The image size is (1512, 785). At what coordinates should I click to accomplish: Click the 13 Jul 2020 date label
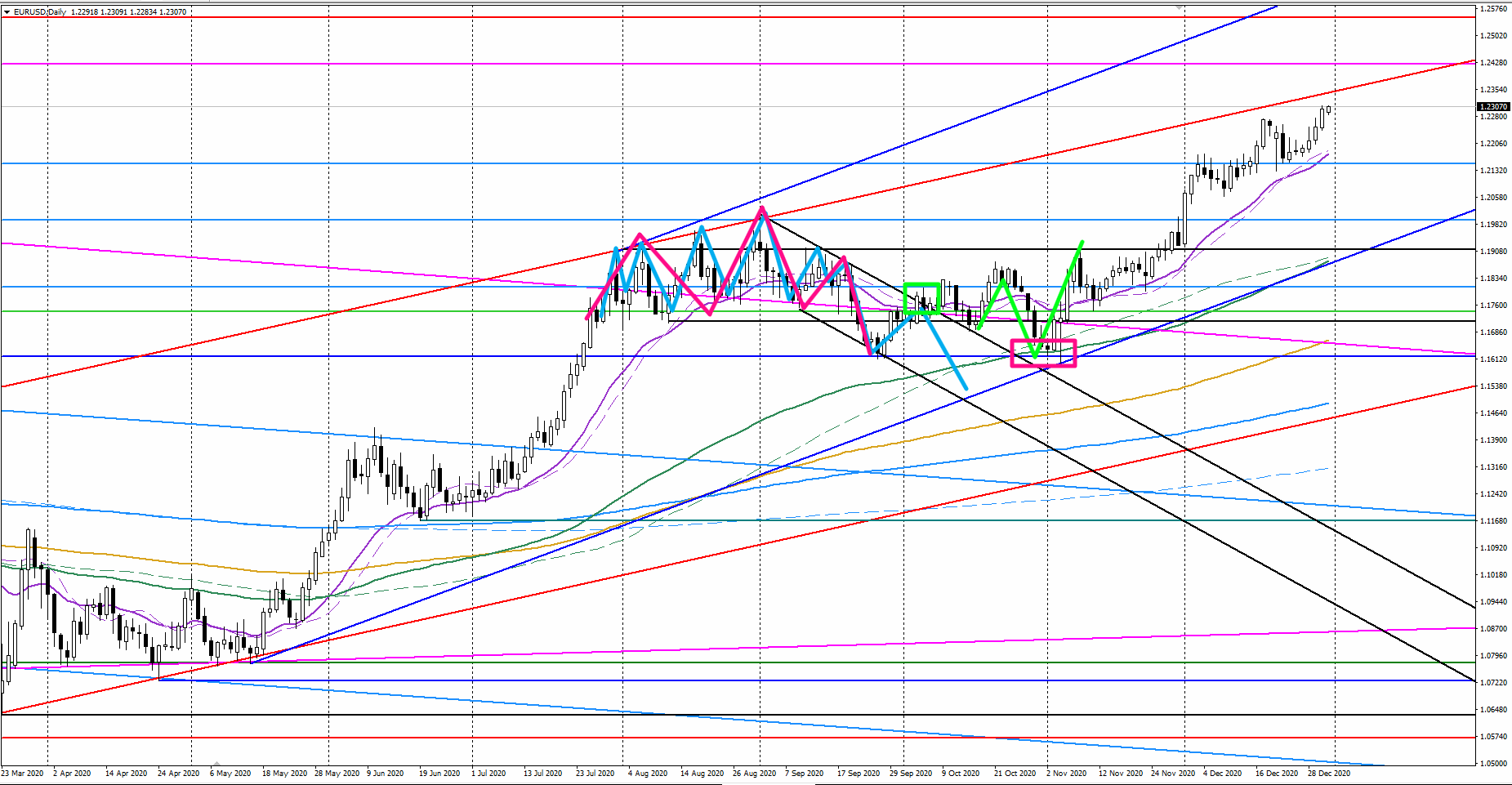[x=543, y=774]
